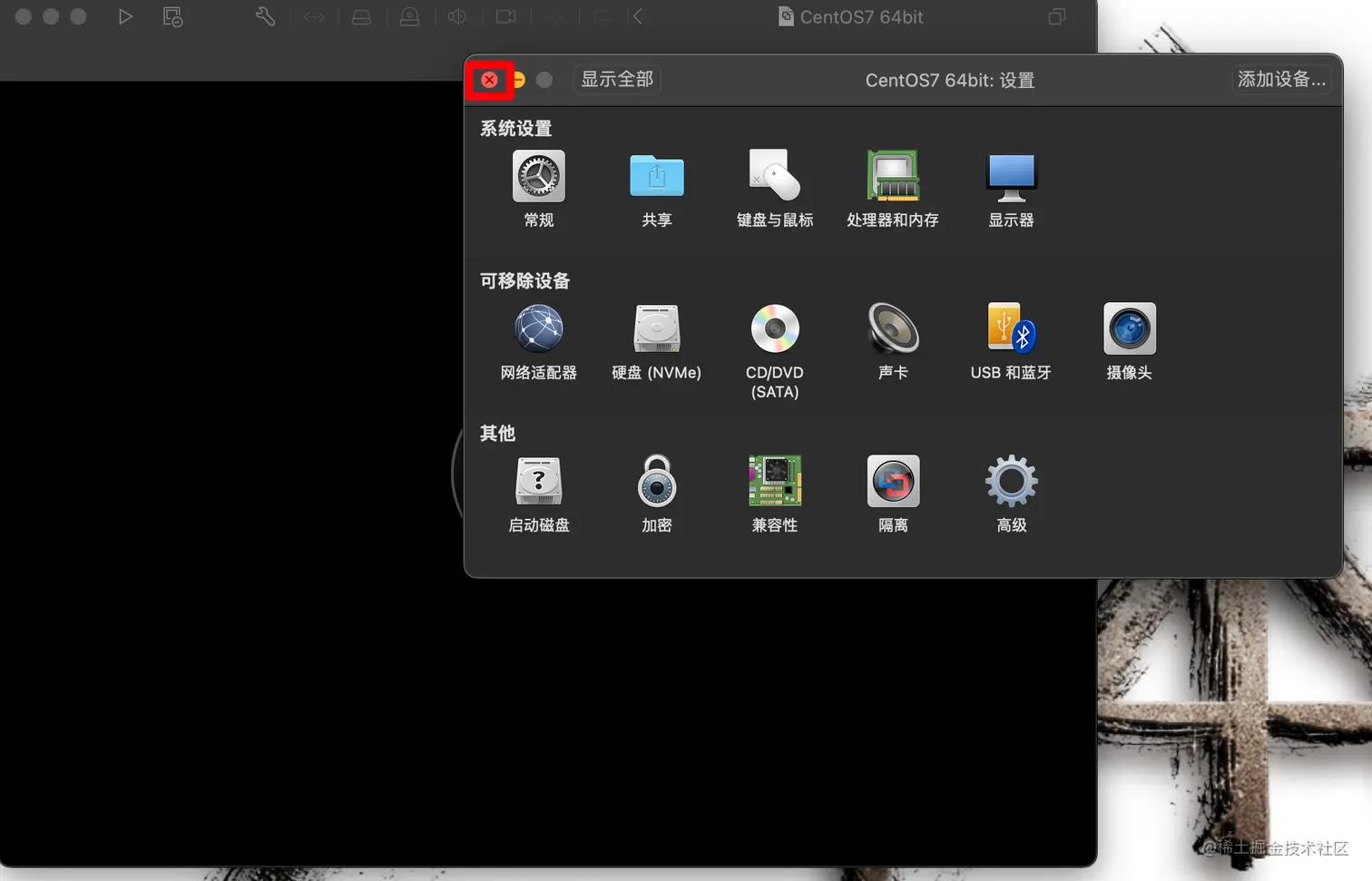
Task: Open the 常规 (General) settings icon
Action: tap(539, 176)
